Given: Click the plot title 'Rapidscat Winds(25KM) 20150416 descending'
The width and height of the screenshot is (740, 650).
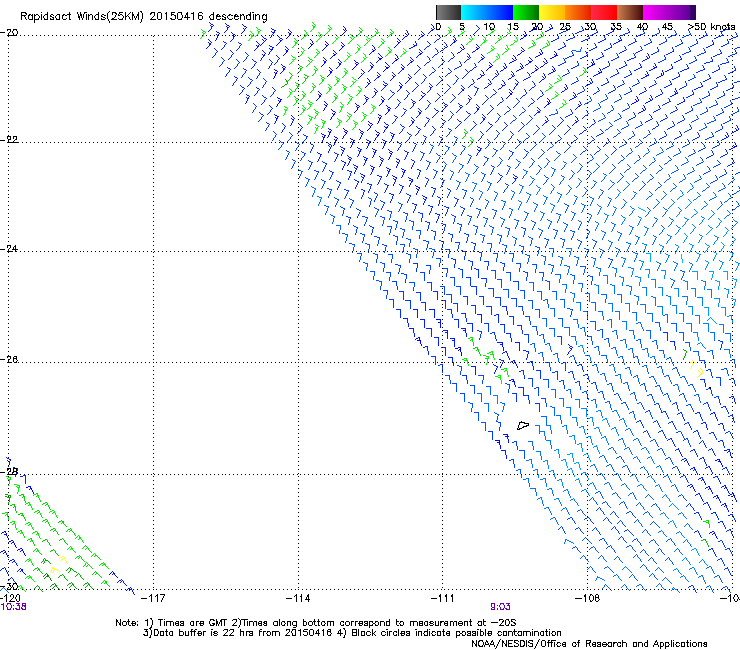Looking at the screenshot, I should coord(144,17).
